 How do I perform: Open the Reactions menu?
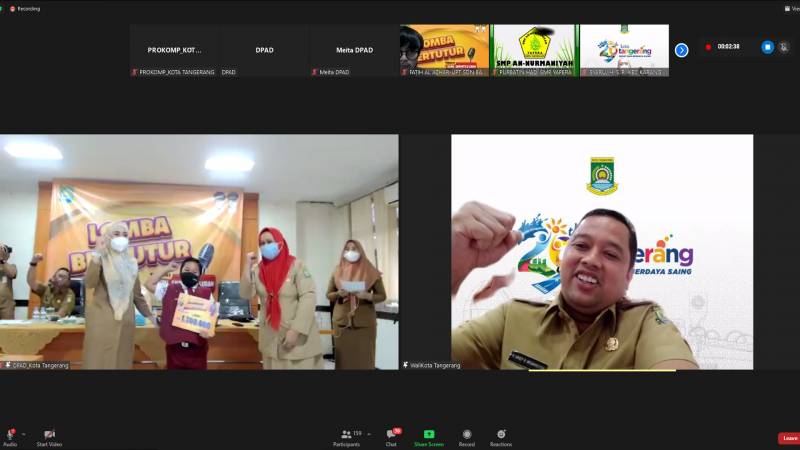coord(500,435)
